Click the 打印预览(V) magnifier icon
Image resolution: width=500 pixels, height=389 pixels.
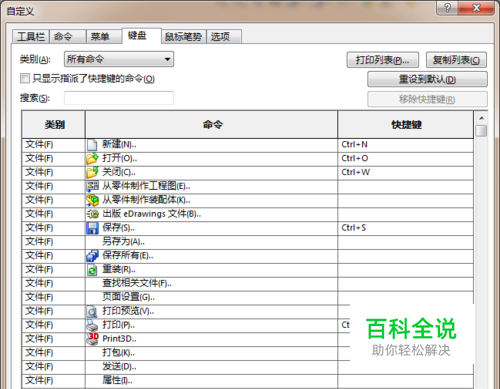(x=92, y=311)
